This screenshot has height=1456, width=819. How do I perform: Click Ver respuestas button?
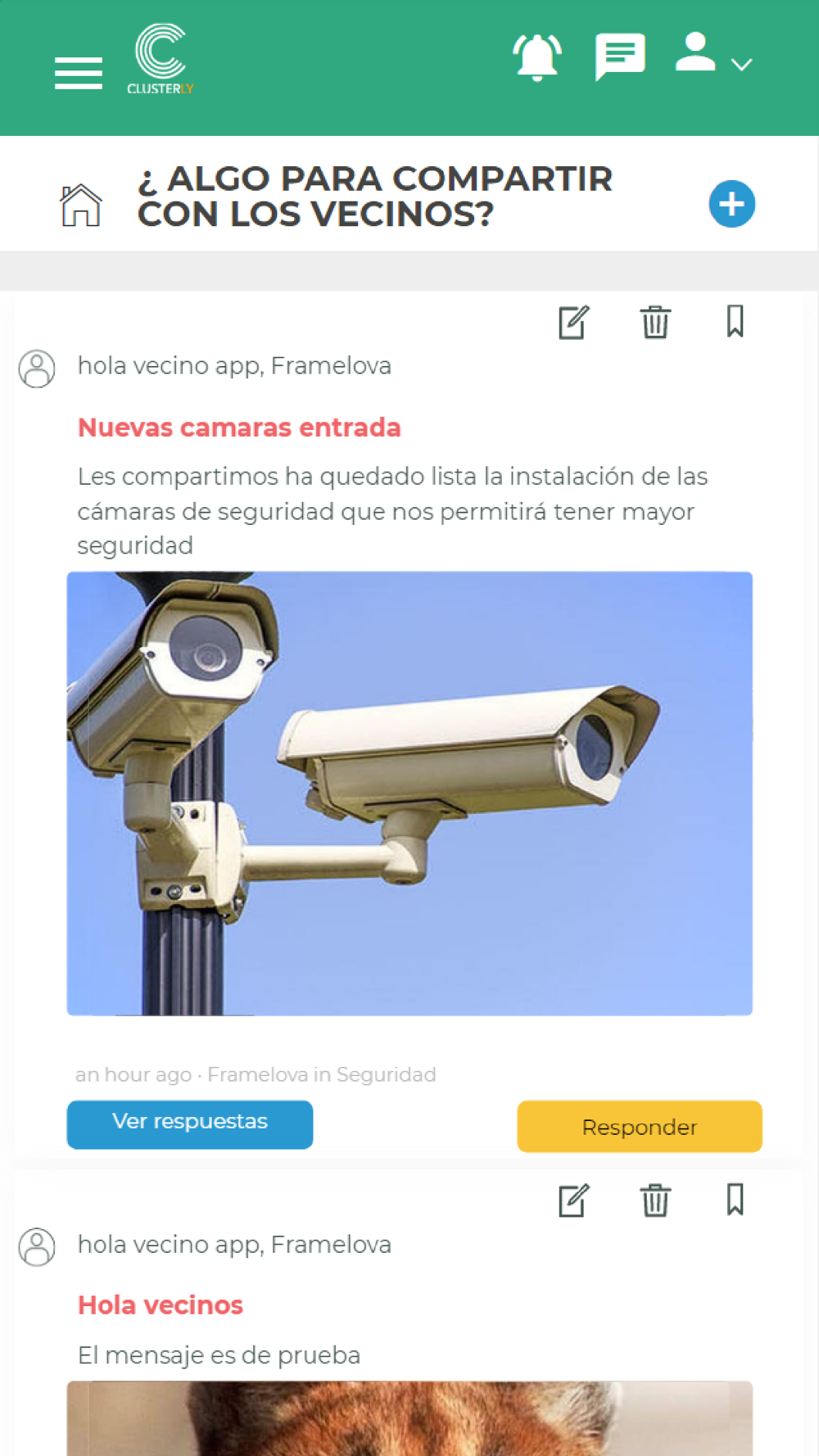tap(190, 1124)
